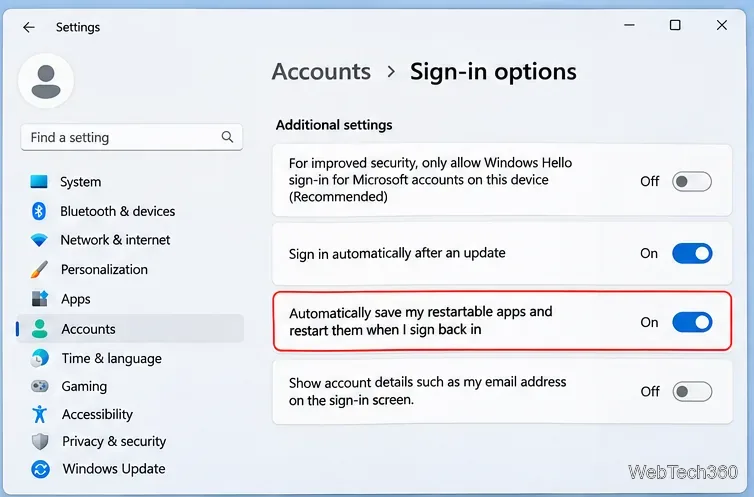Click the breadcrumb chevron separator

391,72
